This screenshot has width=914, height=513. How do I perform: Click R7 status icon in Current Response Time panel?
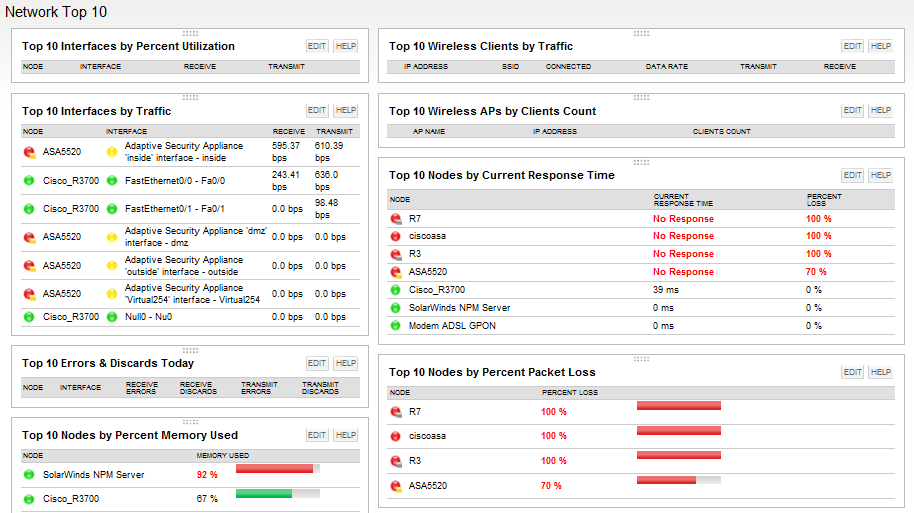tap(396, 219)
